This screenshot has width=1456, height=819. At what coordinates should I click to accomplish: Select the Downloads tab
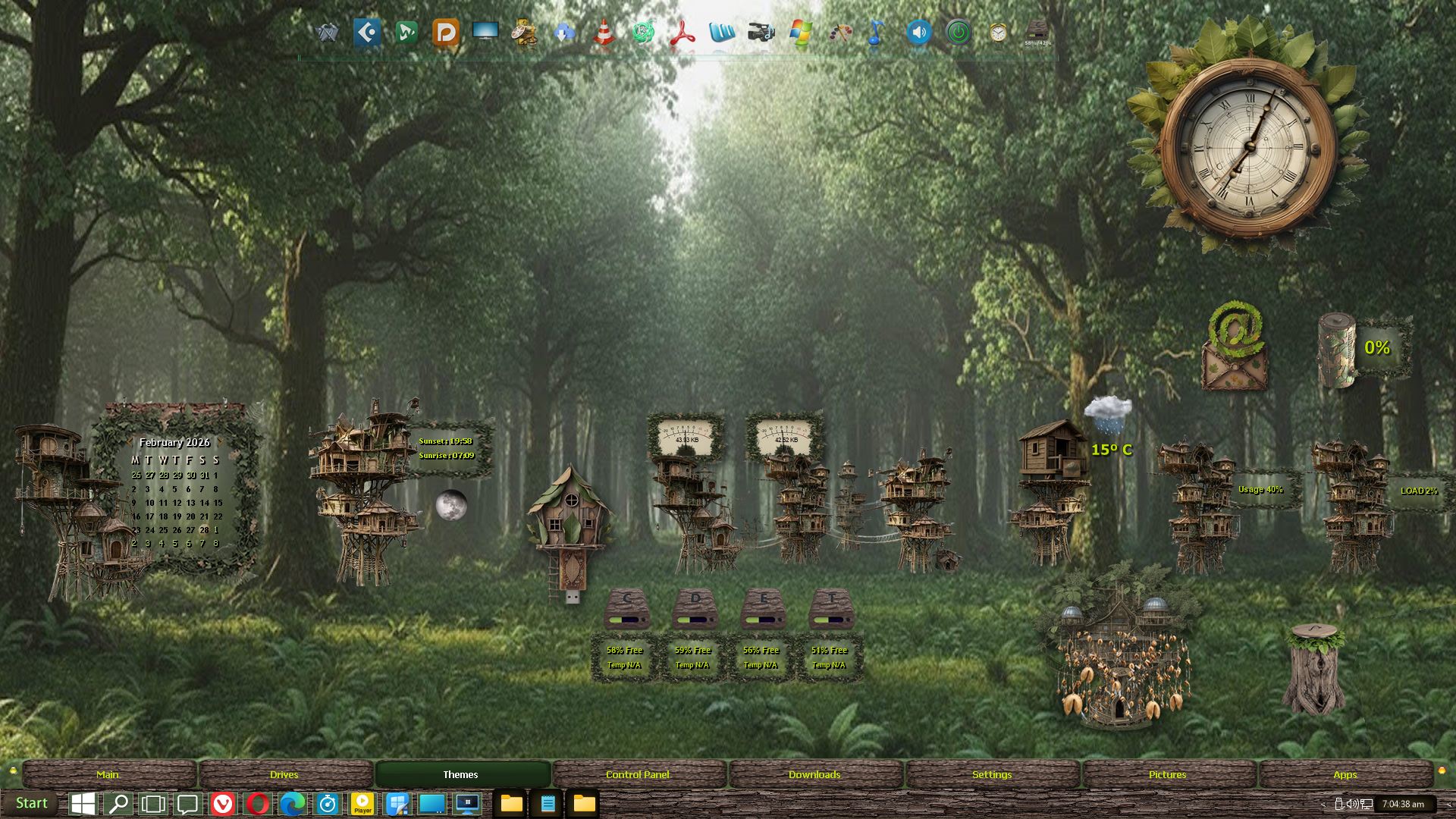[814, 774]
